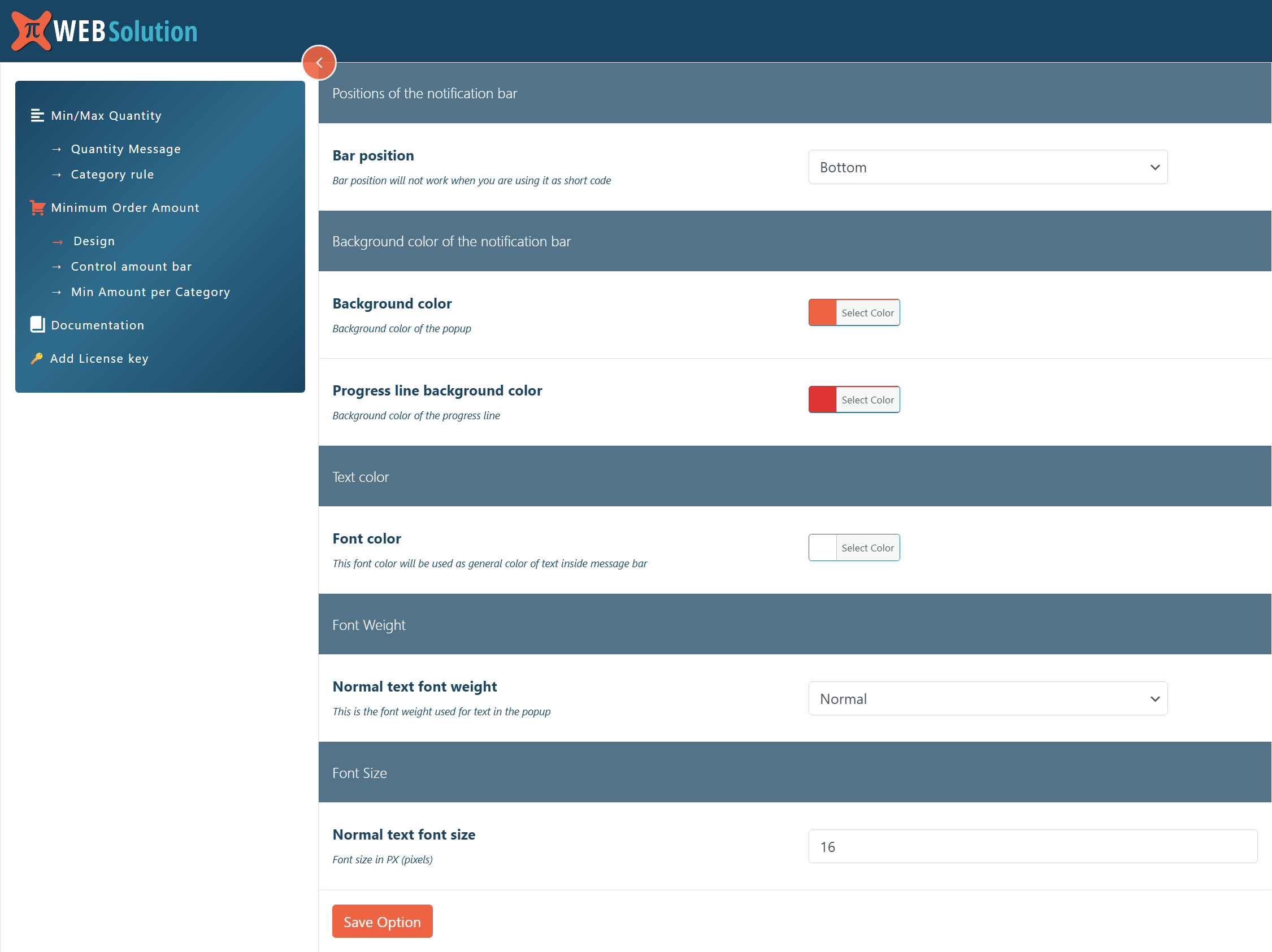1272x952 pixels.
Task: Click the PI Web Solution logo
Action: (104, 31)
